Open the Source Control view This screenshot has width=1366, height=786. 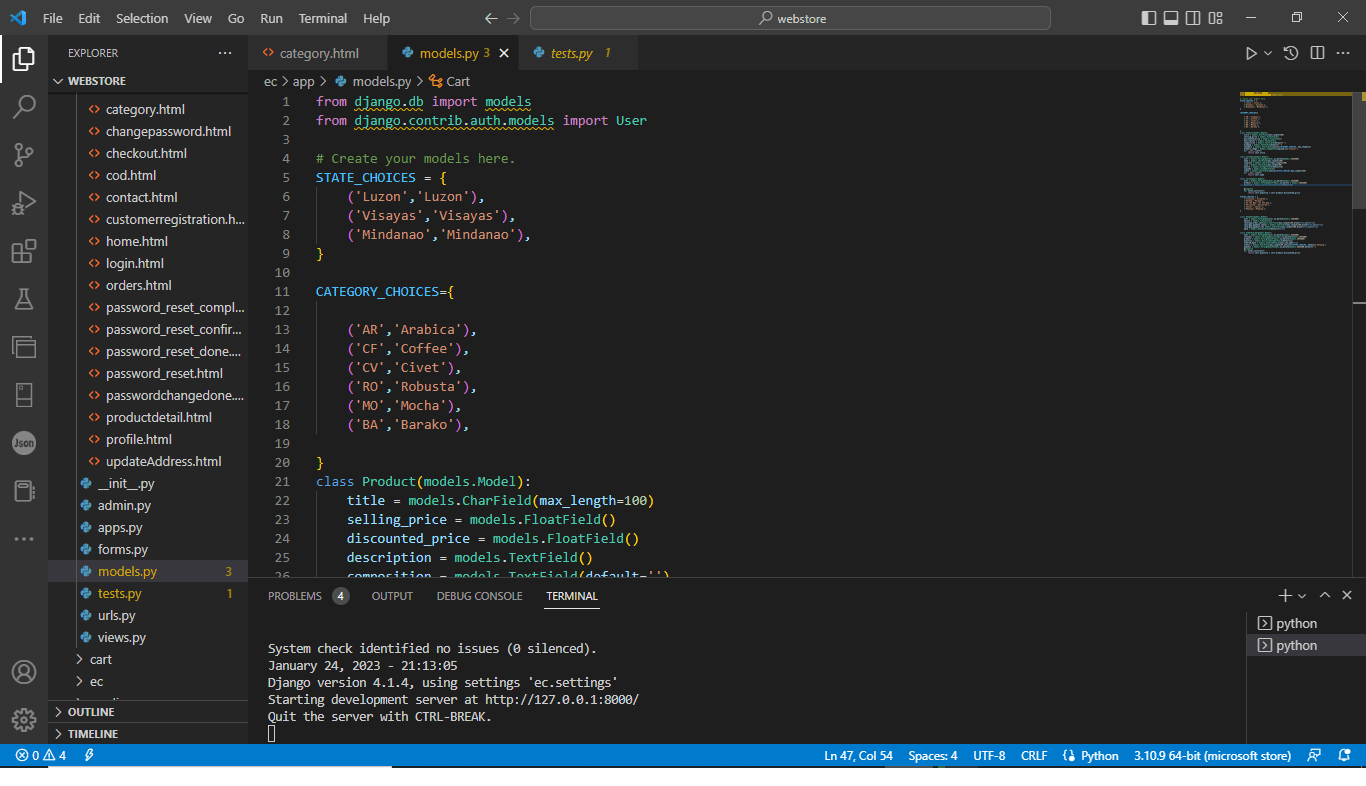24,154
